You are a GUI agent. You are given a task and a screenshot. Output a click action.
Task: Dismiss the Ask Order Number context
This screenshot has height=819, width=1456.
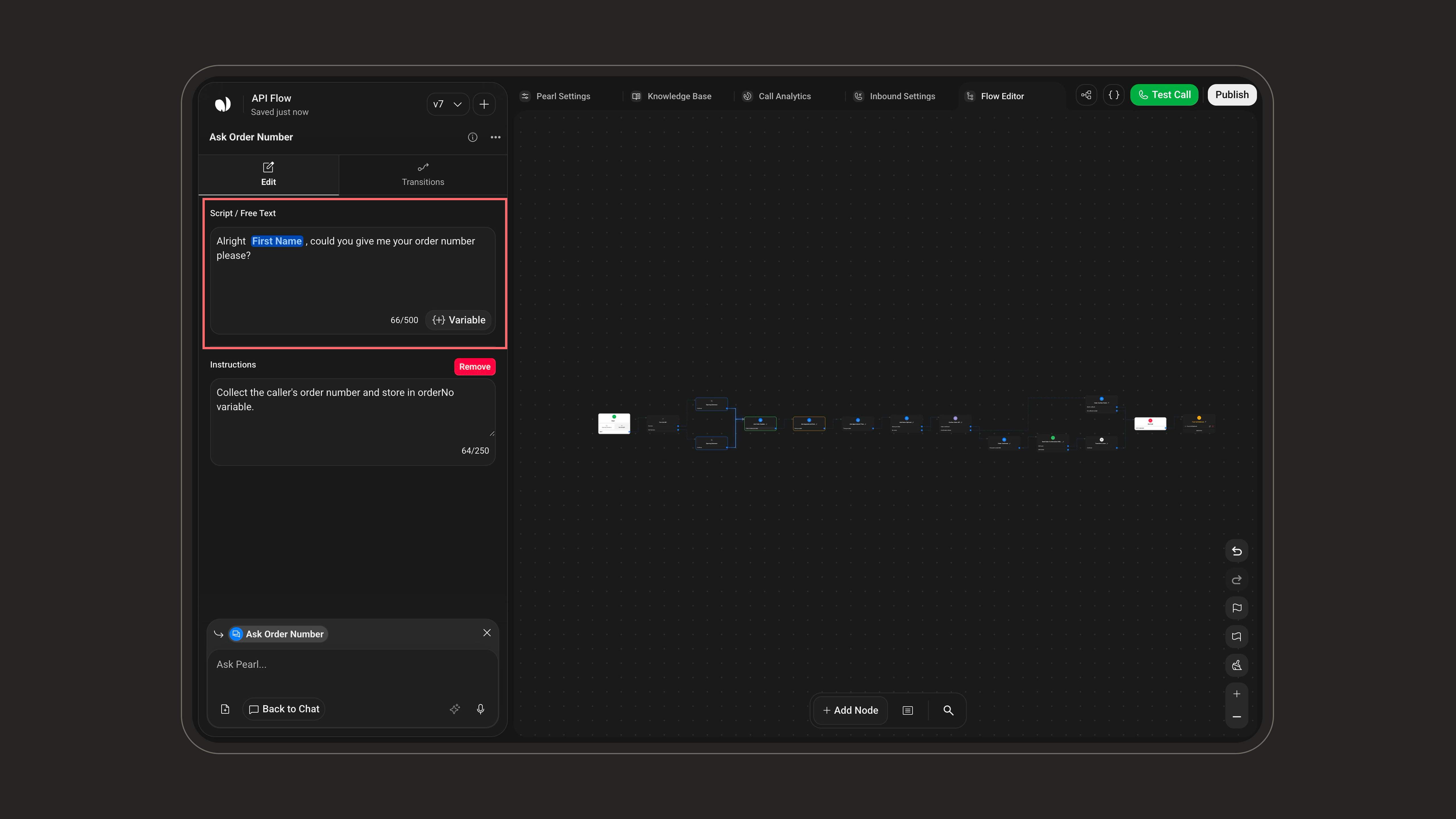[x=487, y=633]
